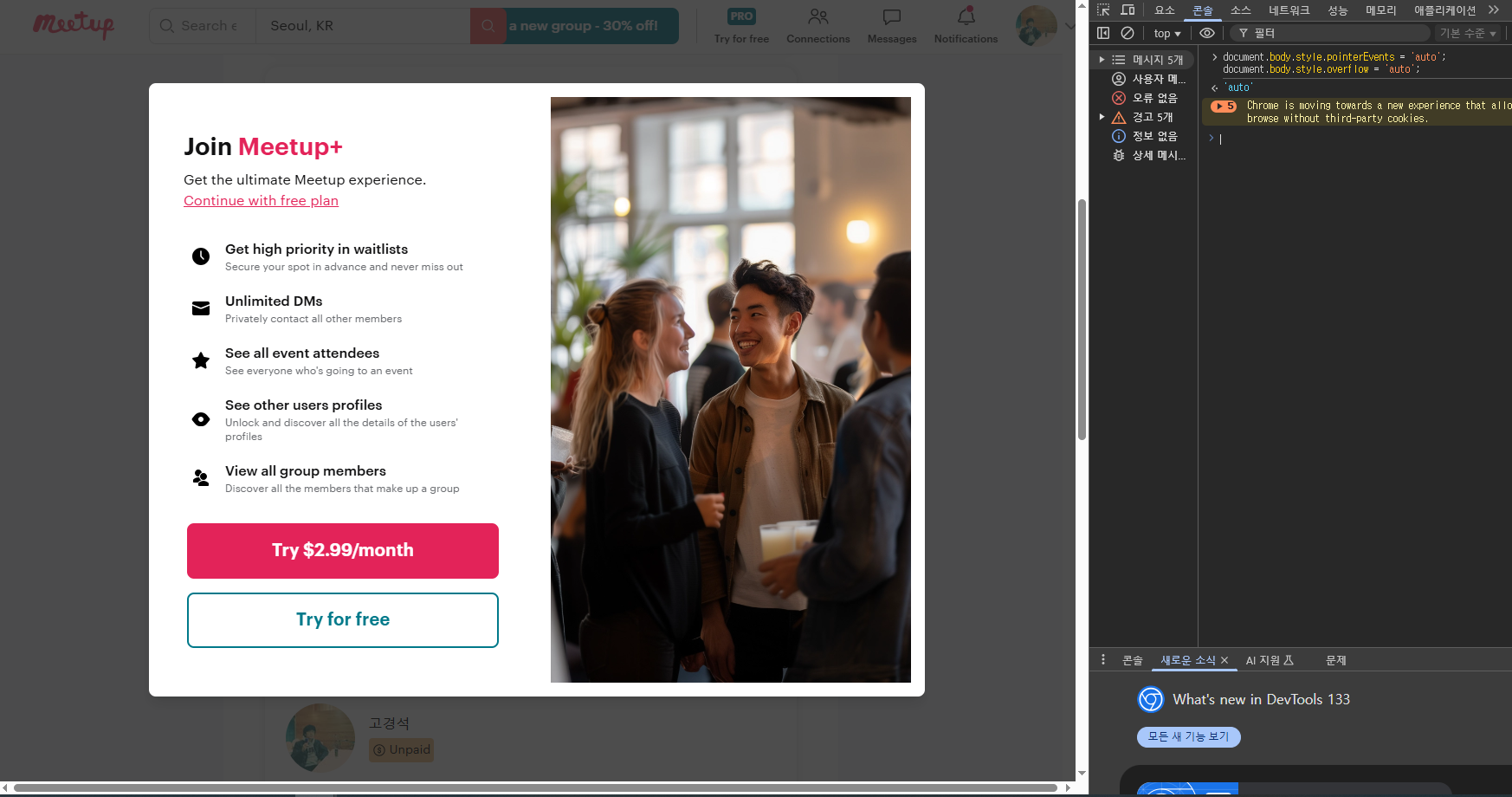The height and width of the screenshot is (797, 1512).
Task: Switch to the 성능 DevTools tab
Action: tap(1338, 10)
